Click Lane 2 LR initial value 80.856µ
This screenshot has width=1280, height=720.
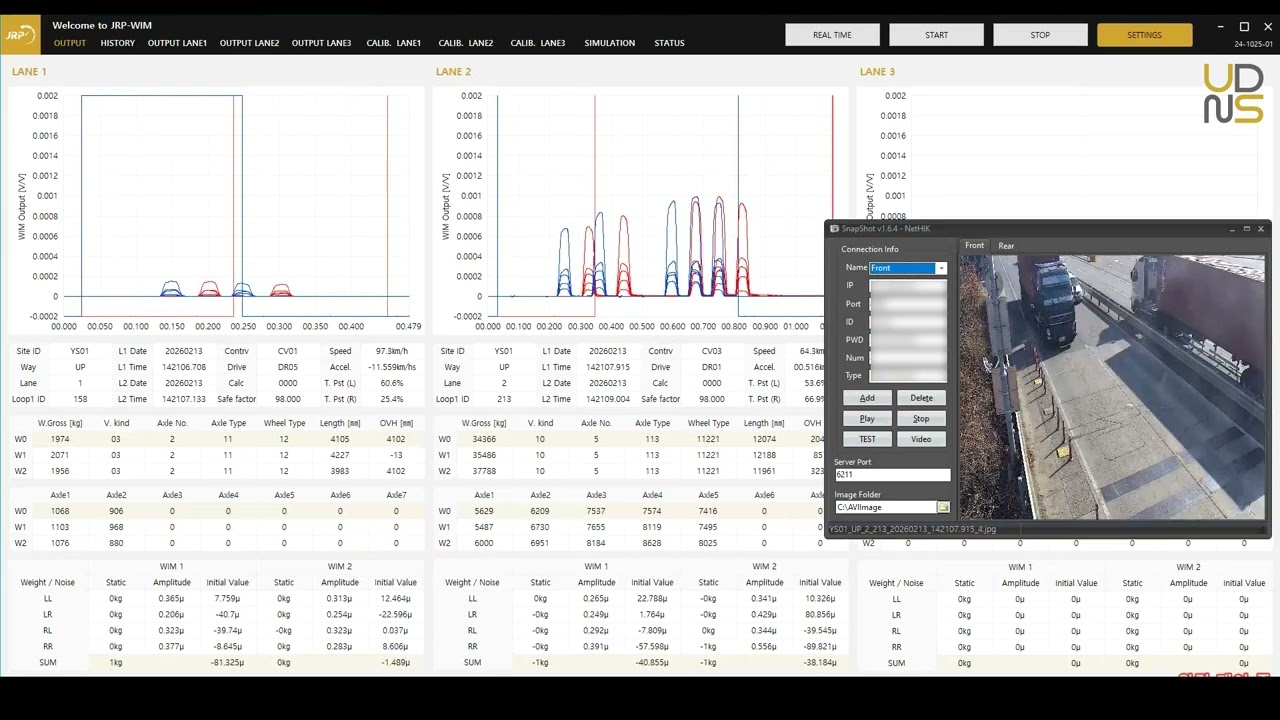820,615
